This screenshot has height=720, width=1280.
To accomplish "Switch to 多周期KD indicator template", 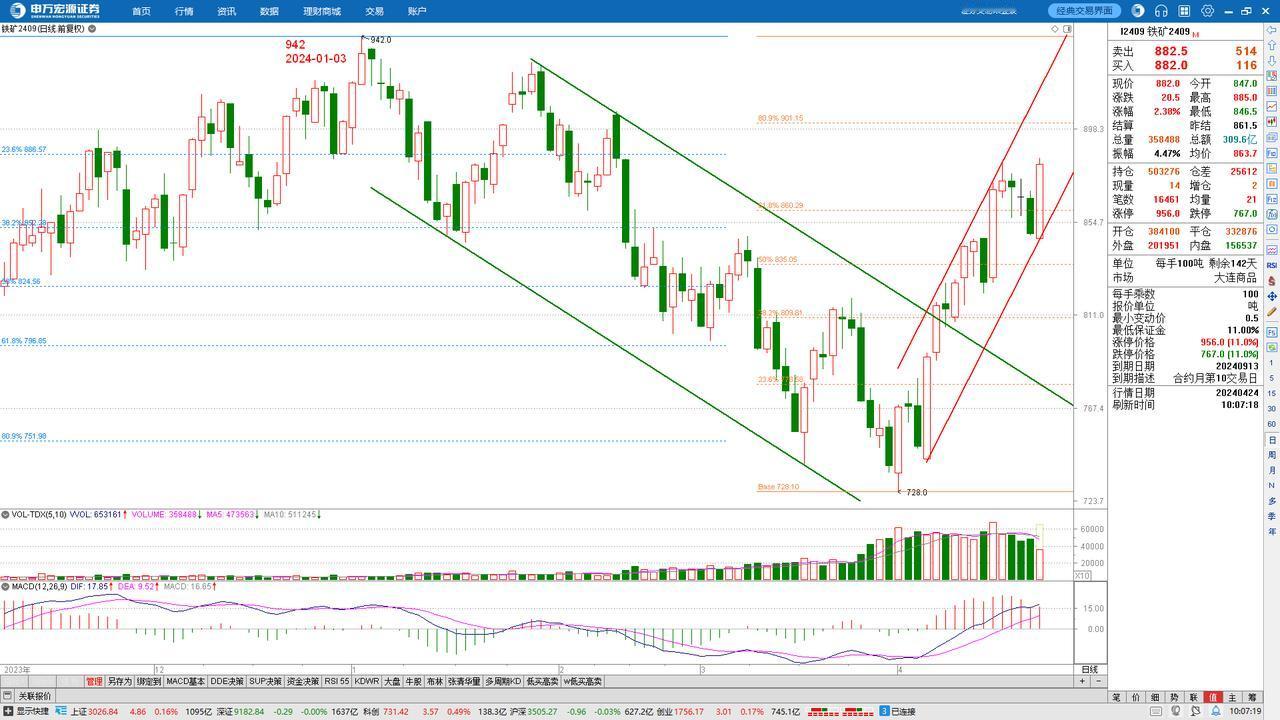I will 503,681.
